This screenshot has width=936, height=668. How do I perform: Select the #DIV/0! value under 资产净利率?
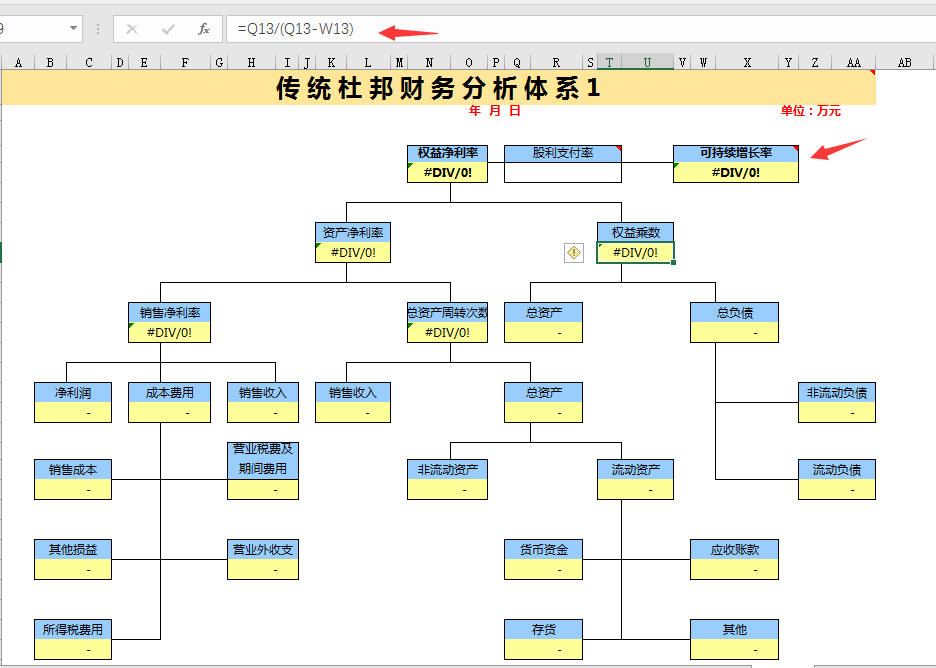pos(353,253)
